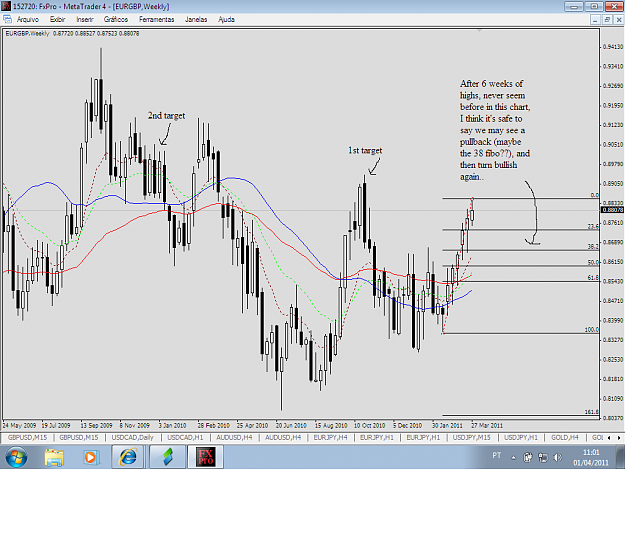Click the 100.0 Fibonacci level label
The width and height of the screenshot is (625, 535).
tap(592, 330)
